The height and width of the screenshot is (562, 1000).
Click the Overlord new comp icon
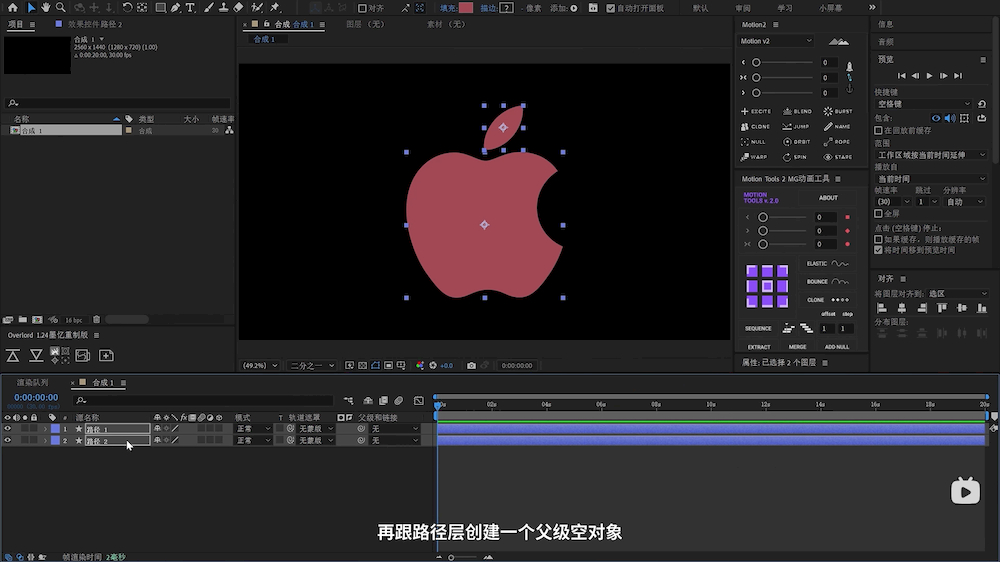(106, 355)
